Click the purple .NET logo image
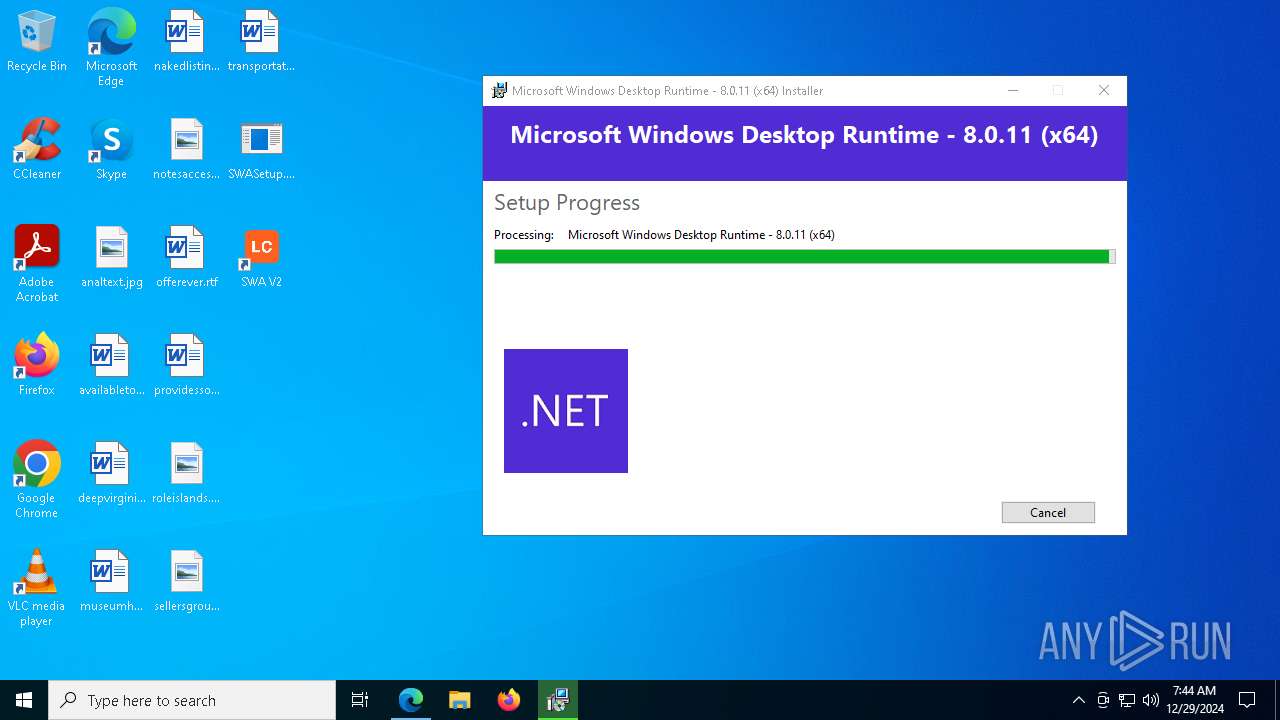This screenshot has width=1280, height=720. [566, 411]
